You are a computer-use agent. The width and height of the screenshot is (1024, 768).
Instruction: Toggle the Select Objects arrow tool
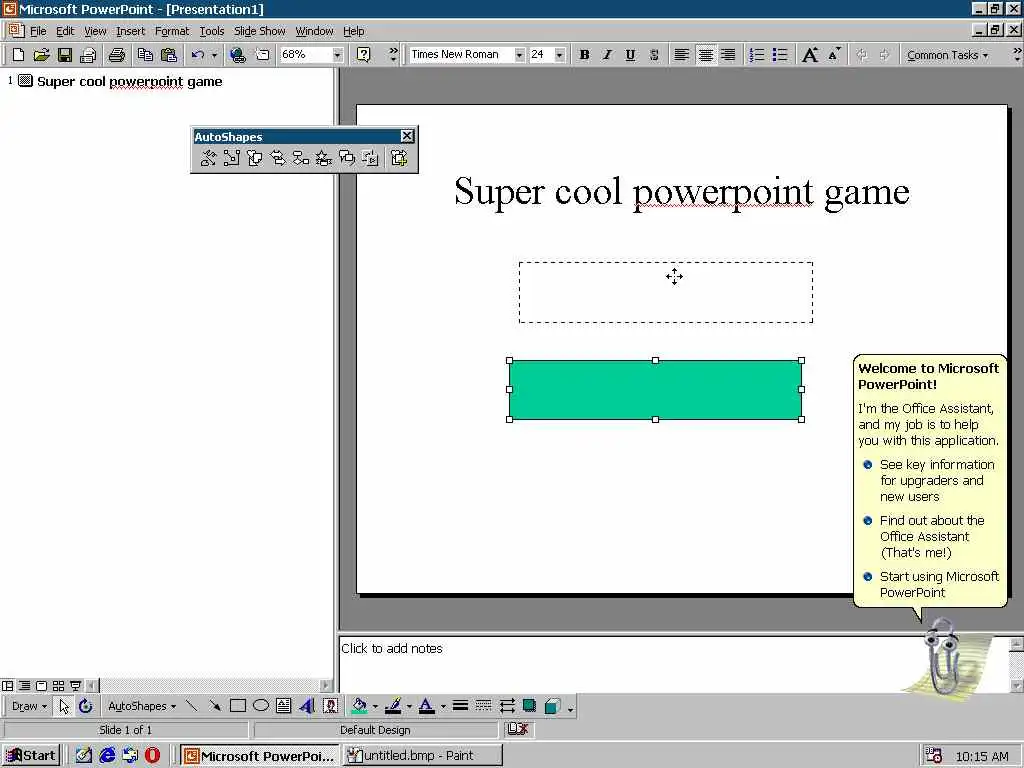[63, 706]
